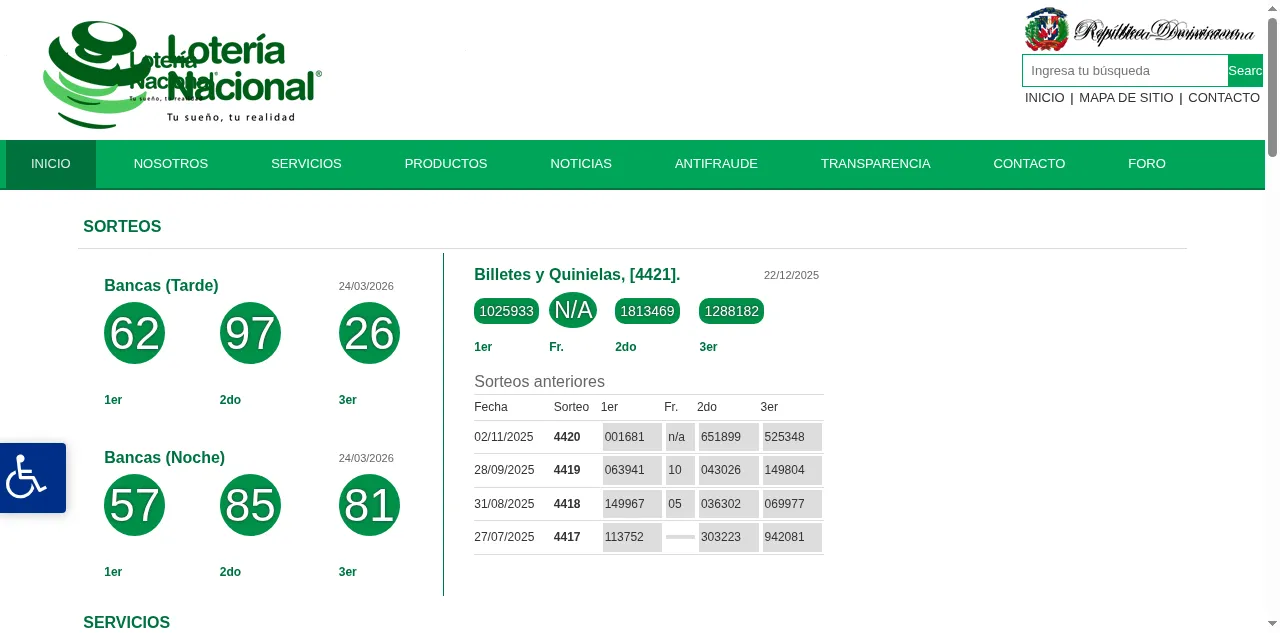Click the date 22/12/2025 beside Billetes
The width and height of the screenshot is (1280, 633).
pos(791,275)
